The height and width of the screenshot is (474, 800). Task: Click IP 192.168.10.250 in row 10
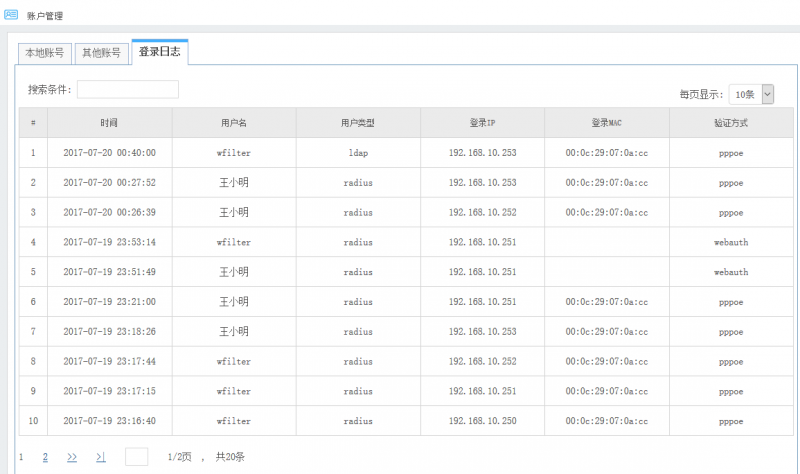tap(482, 421)
